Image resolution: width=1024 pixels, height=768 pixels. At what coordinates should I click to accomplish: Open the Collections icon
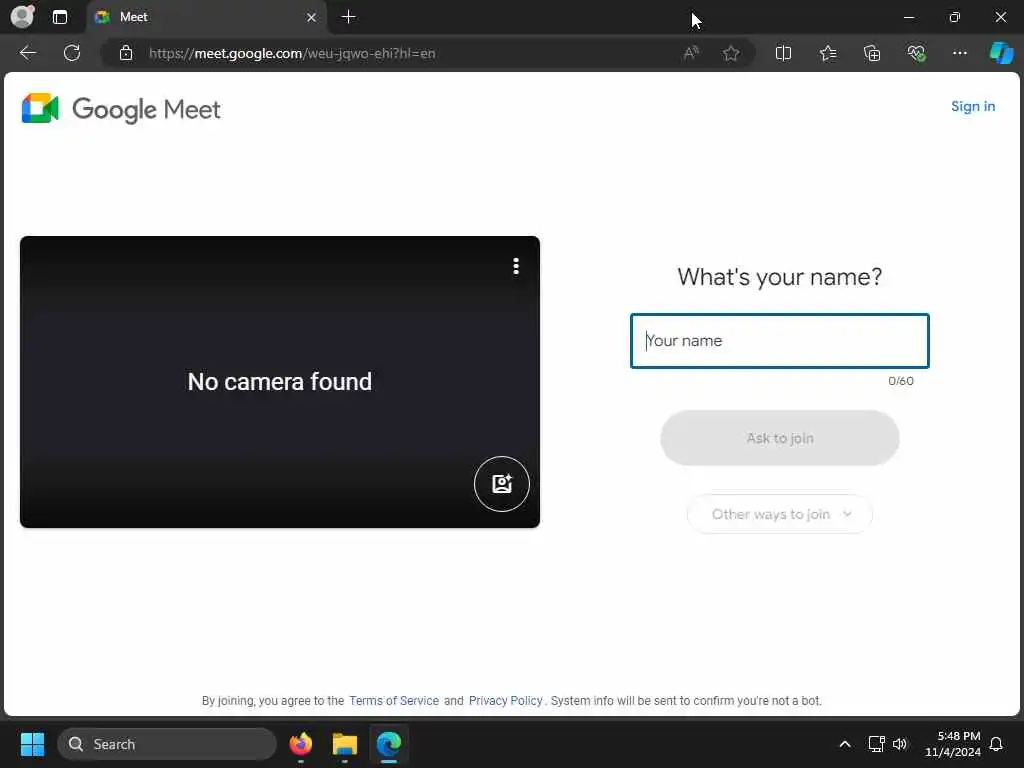coord(872,53)
